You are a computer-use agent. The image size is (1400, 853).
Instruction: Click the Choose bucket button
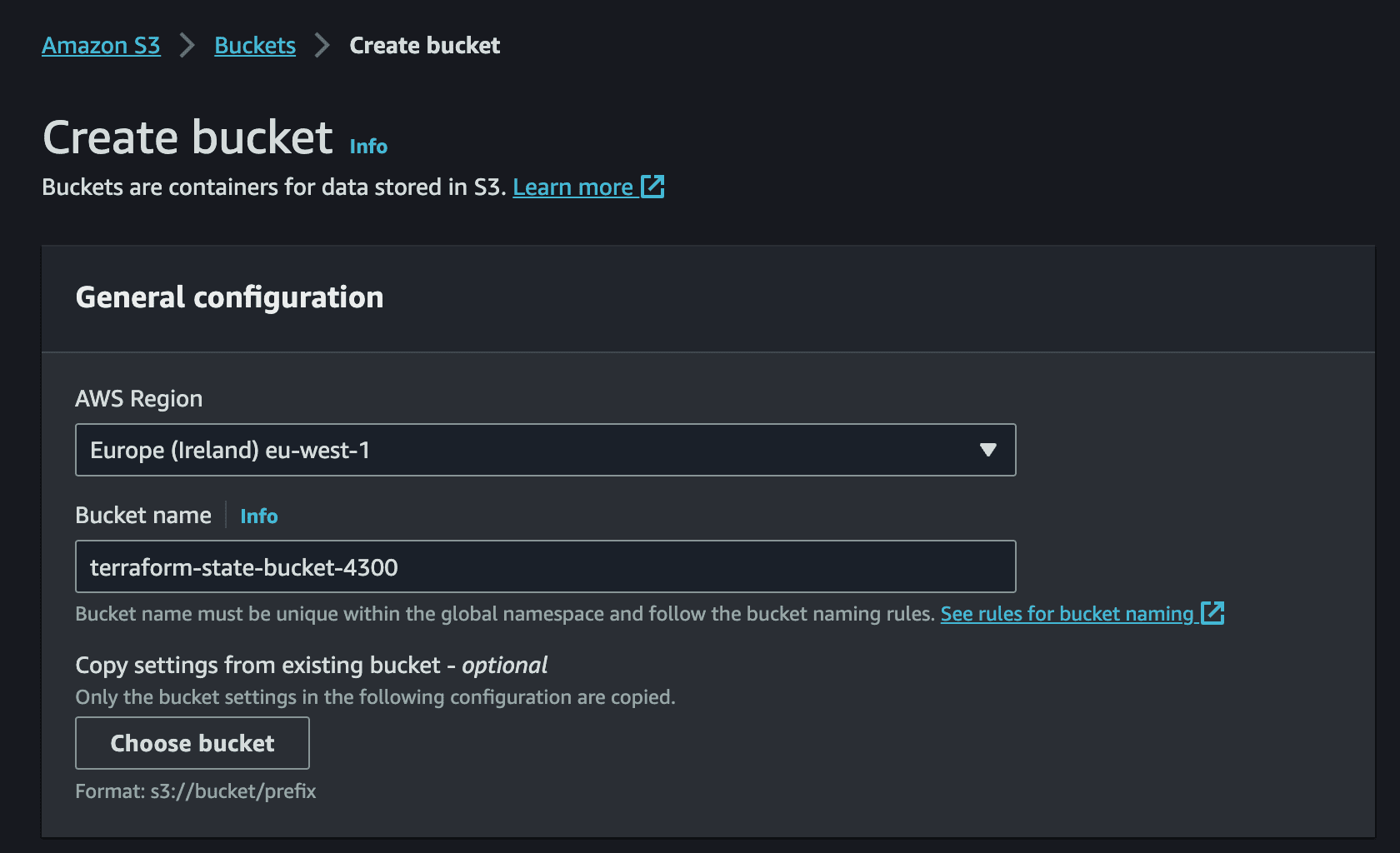tap(192, 743)
